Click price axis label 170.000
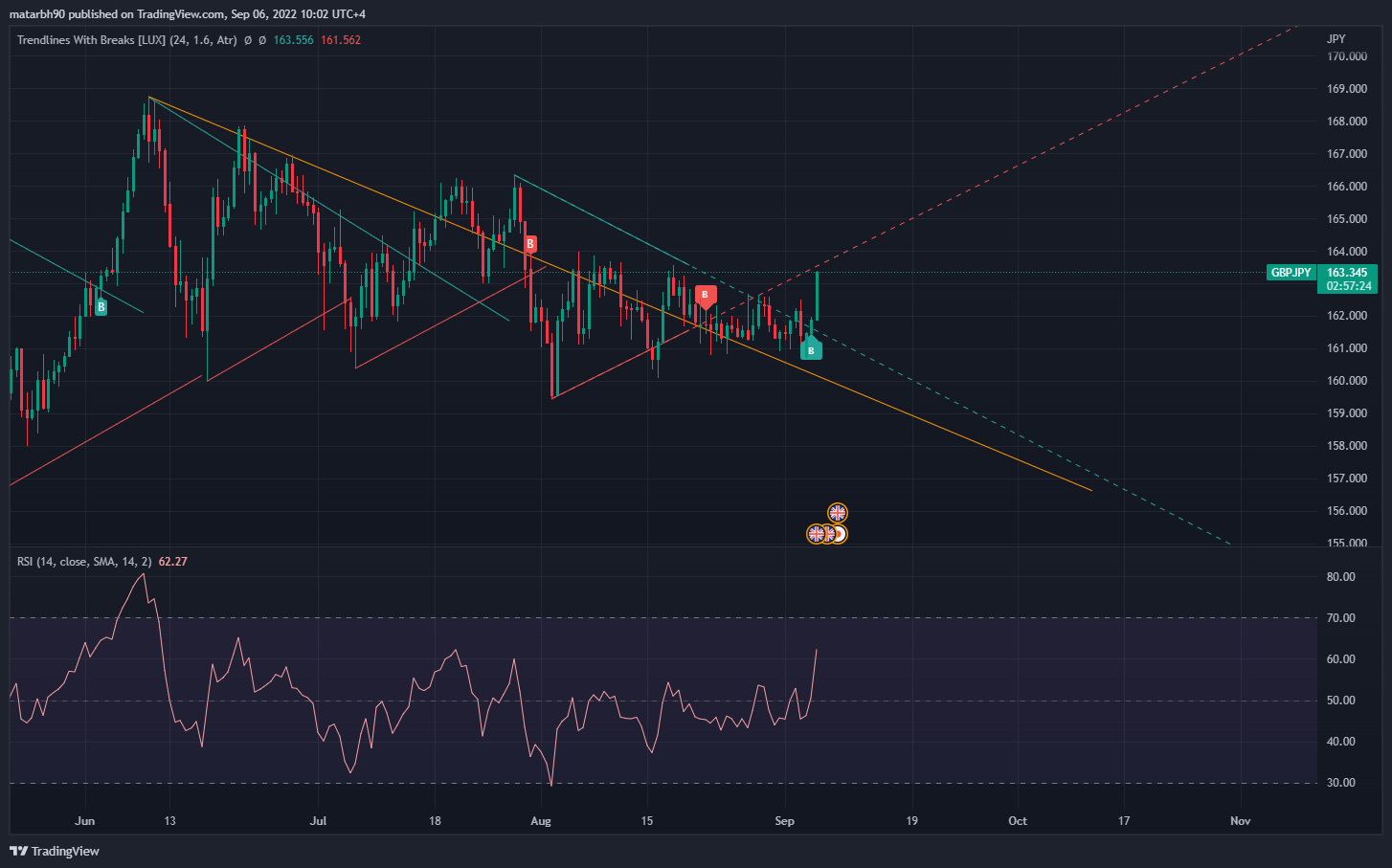The height and width of the screenshot is (868, 1392). coord(1347,56)
